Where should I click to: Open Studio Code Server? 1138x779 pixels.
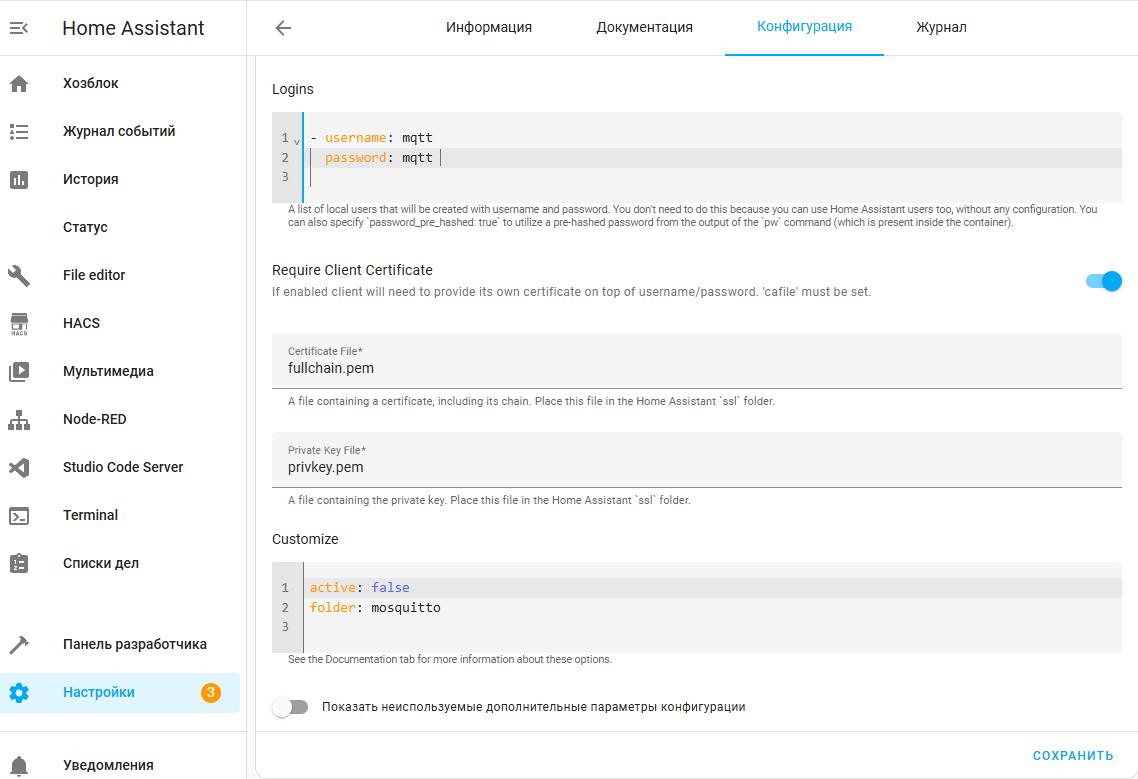(x=122, y=467)
